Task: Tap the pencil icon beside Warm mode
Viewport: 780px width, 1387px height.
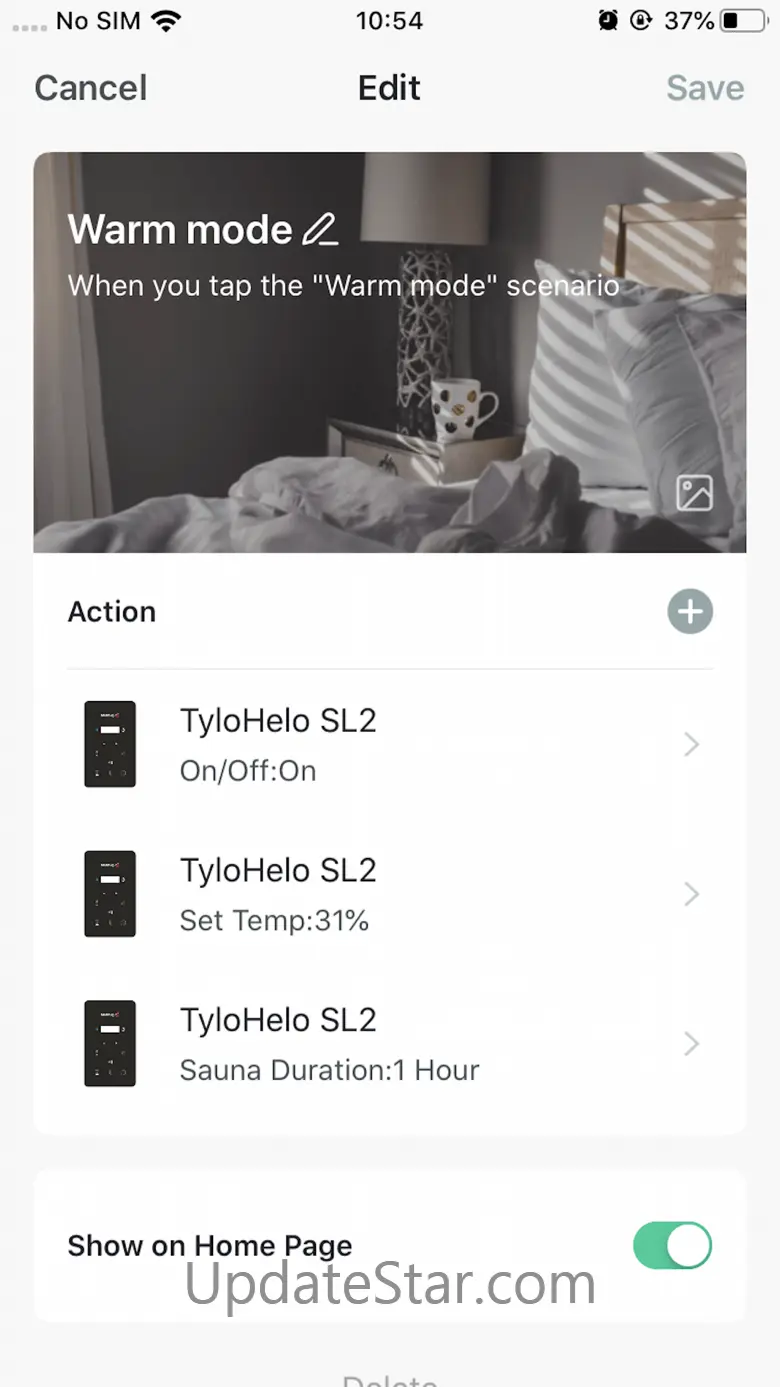Action: [x=320, y=230]
